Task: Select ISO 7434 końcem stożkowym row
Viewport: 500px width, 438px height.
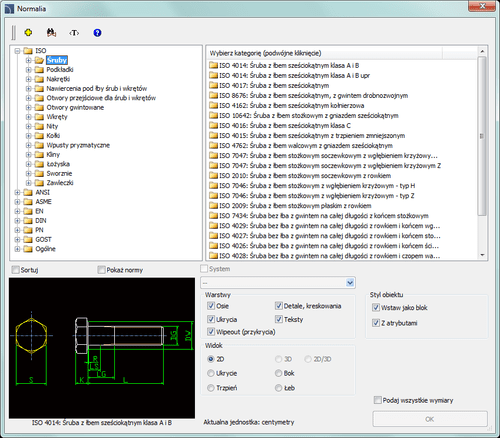Action: pyautogui.click(x=319, y=215)
